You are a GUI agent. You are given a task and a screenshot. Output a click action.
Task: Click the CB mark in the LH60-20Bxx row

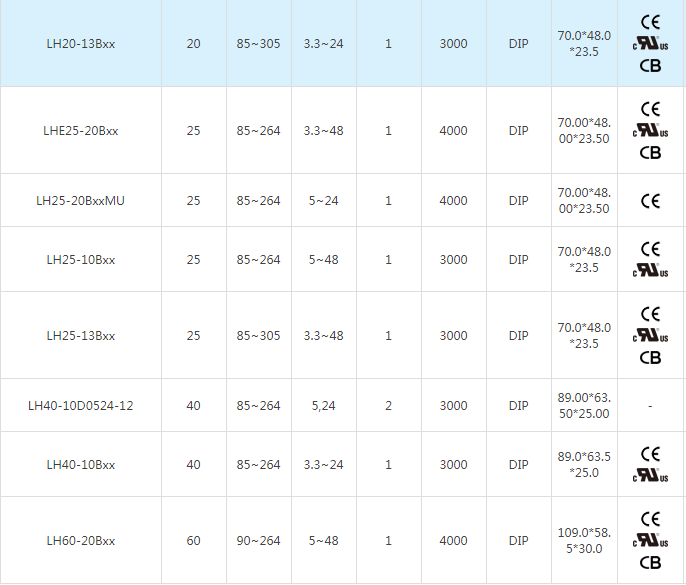tap(650, 563)
